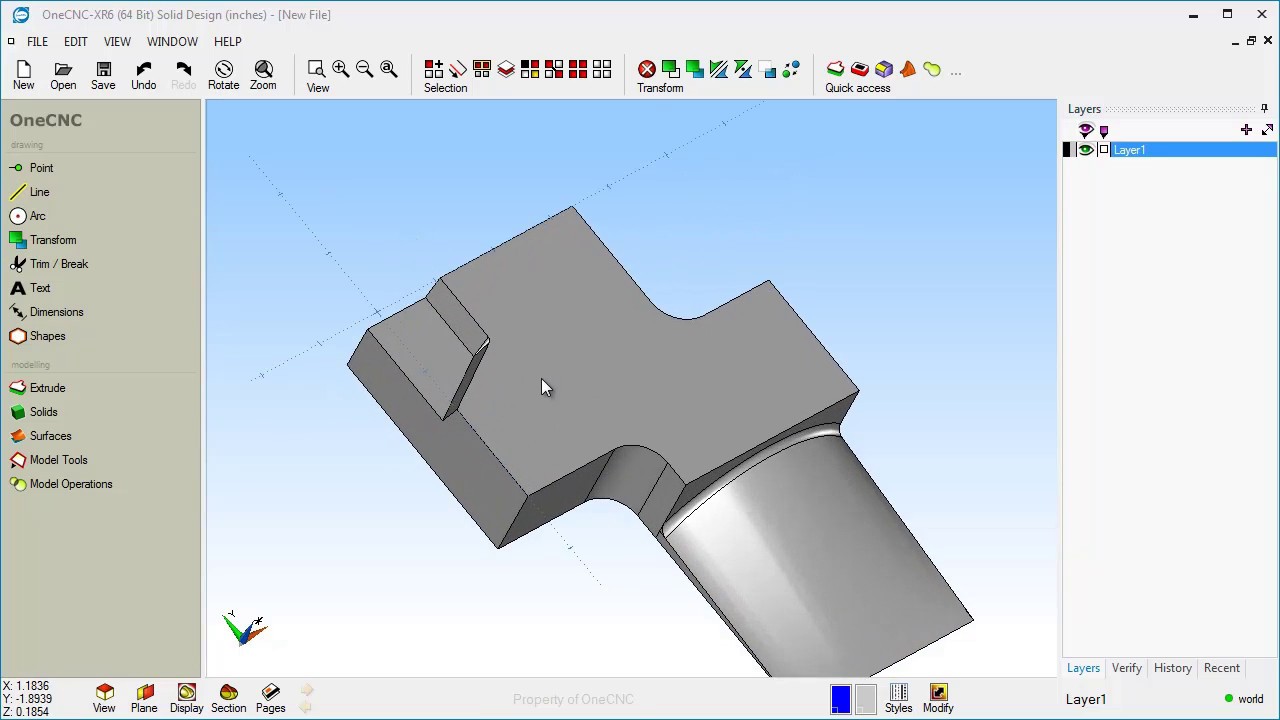The image size is (1280, 720).
Task: Open Styles in the bottom bar
Action: tap(898, 699)
